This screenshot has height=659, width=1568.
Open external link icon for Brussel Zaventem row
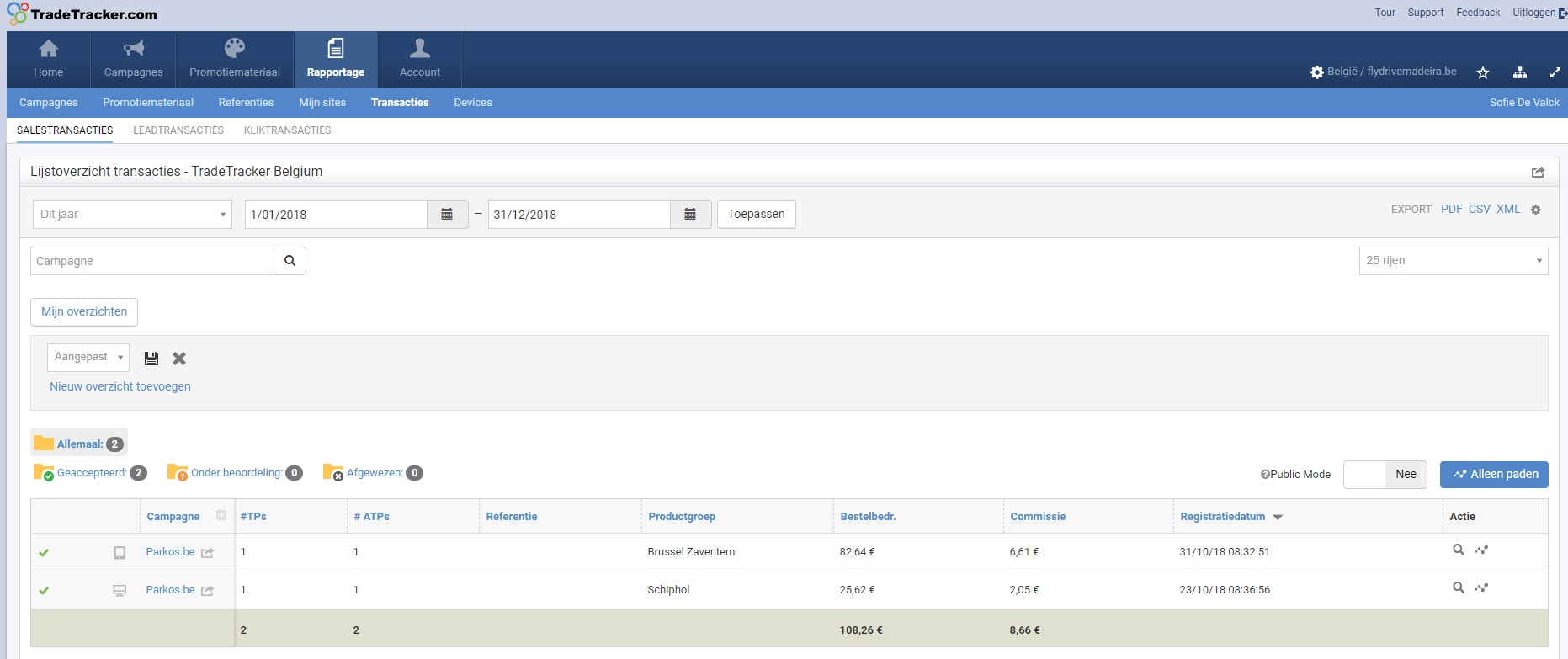click(x=207, y=553)
